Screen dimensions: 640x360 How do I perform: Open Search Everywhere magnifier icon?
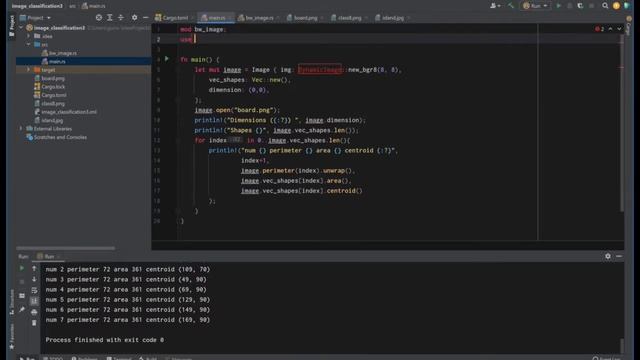pyautogui.click(x=605, y=6)
